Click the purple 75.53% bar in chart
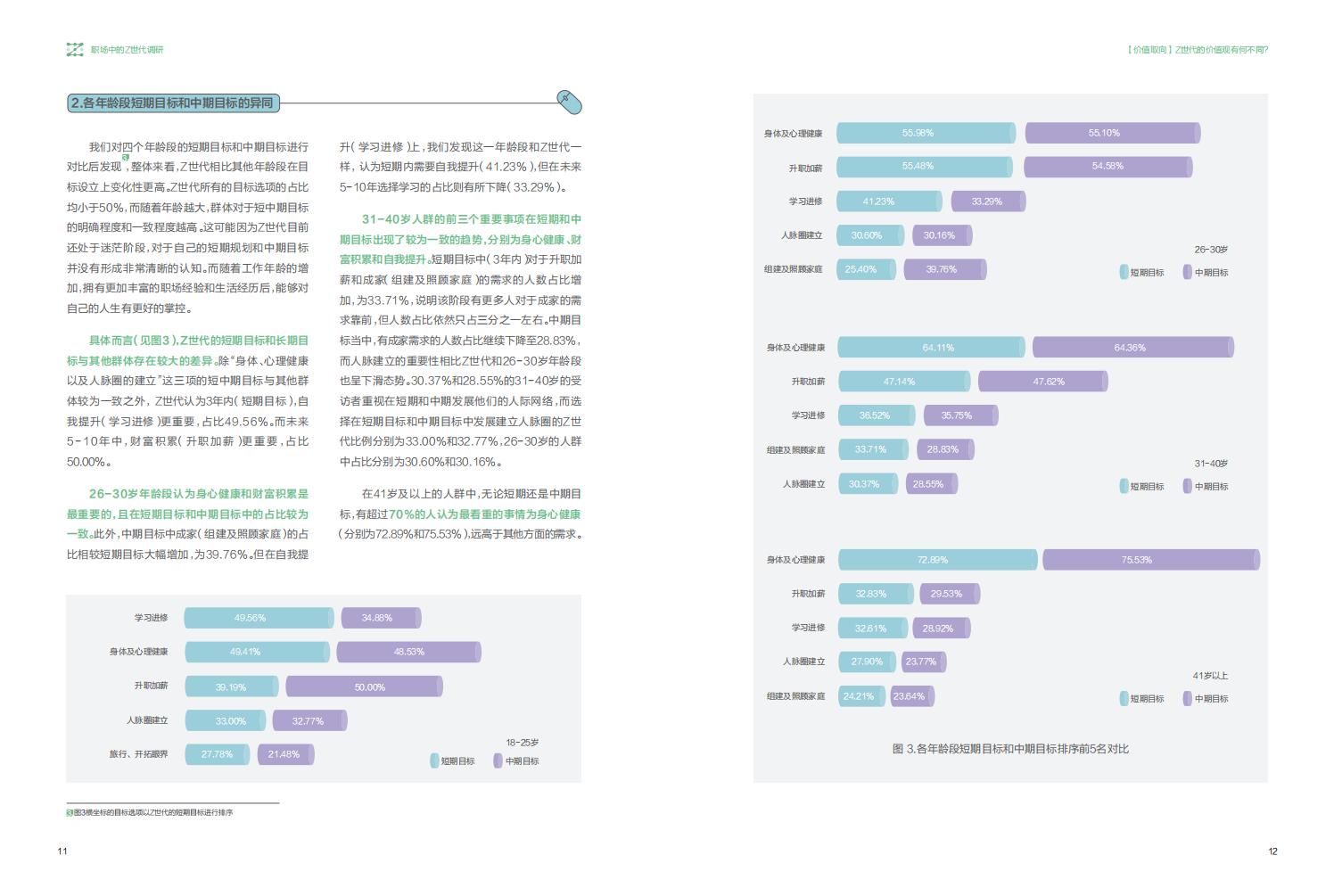Viewport: 1334px width, 896px height. click(1151, 560)
